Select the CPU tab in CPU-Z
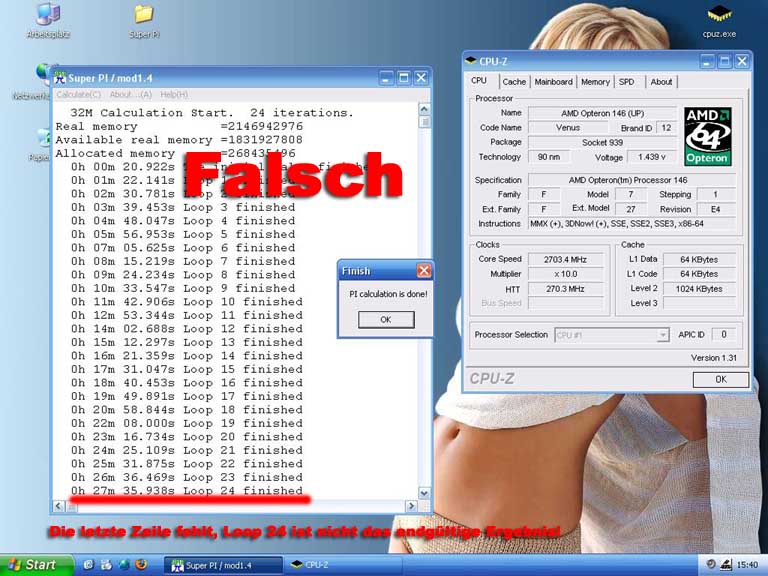 [479, 81]
